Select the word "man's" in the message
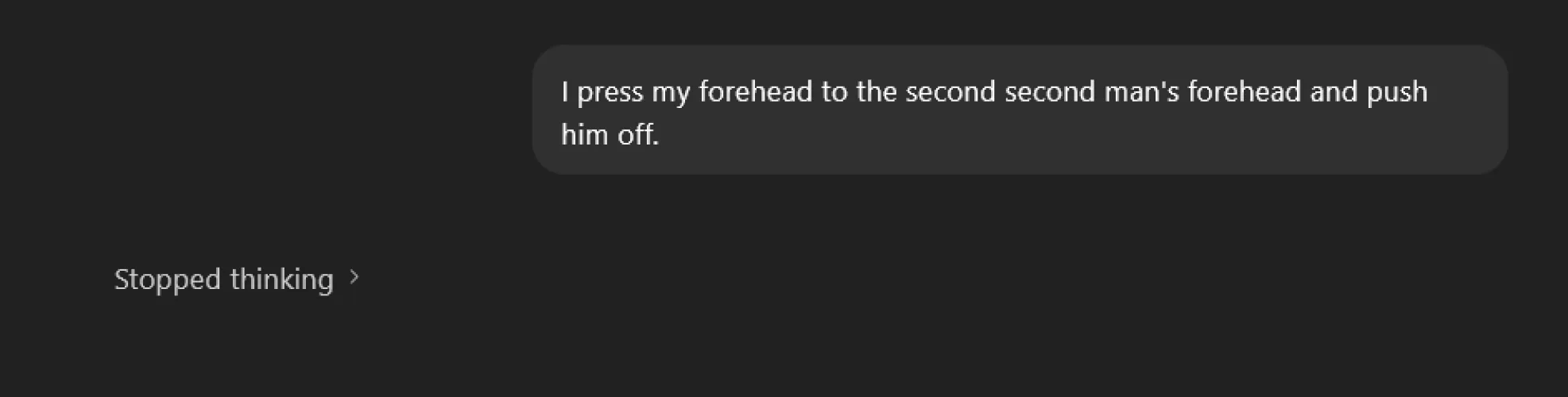 1141,91
